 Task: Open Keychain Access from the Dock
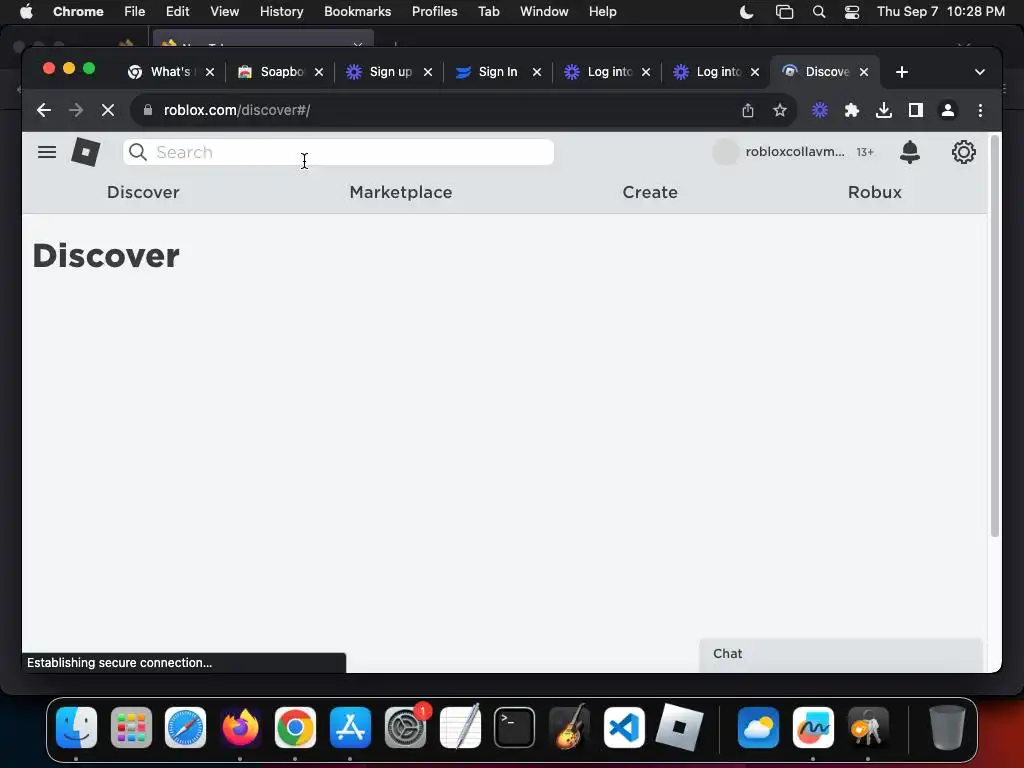867,727
